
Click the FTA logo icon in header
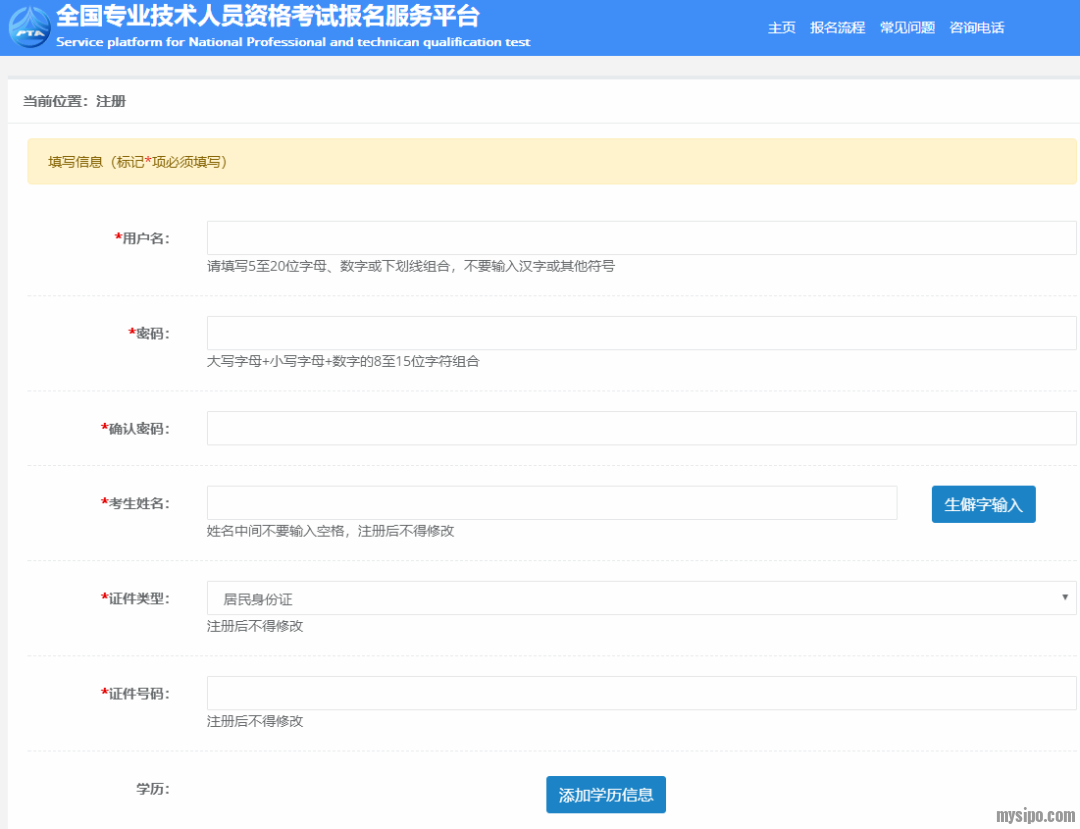tap(29, 27)
